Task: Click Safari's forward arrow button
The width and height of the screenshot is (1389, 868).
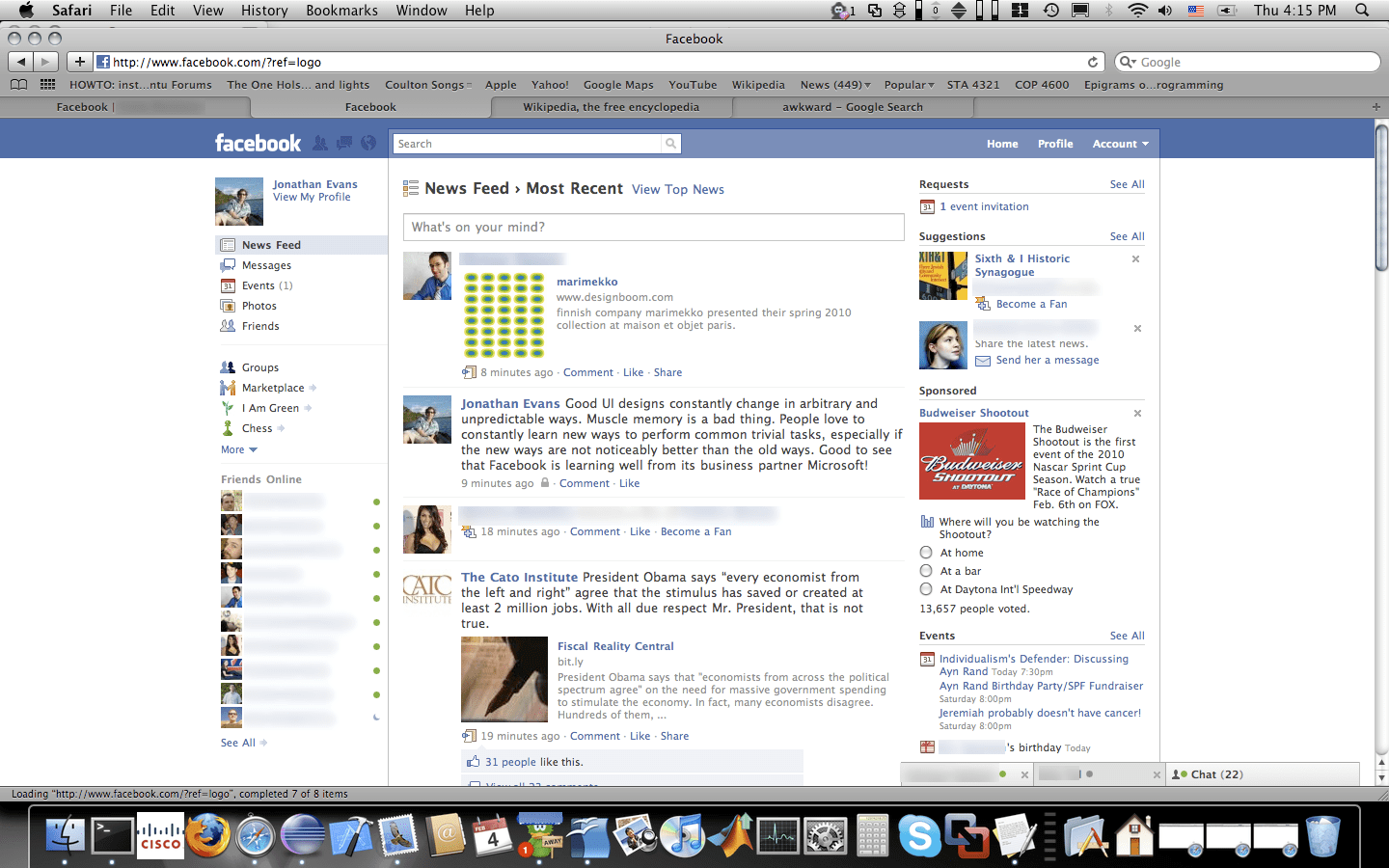Action: 45,62
